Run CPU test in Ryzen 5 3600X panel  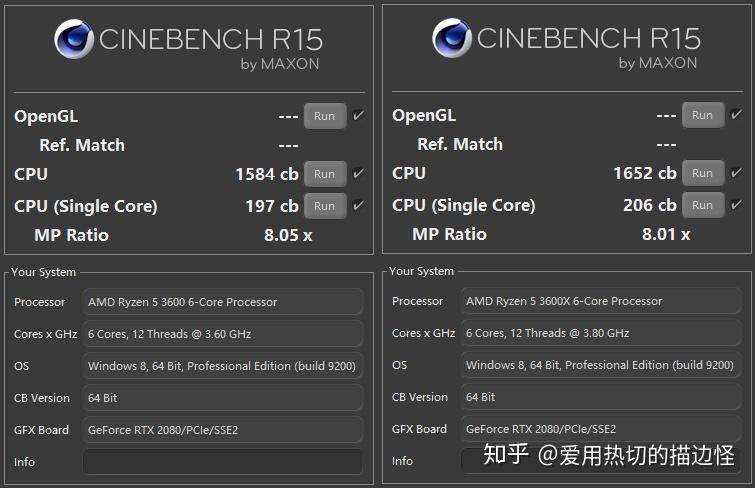[x=703, y=173]
